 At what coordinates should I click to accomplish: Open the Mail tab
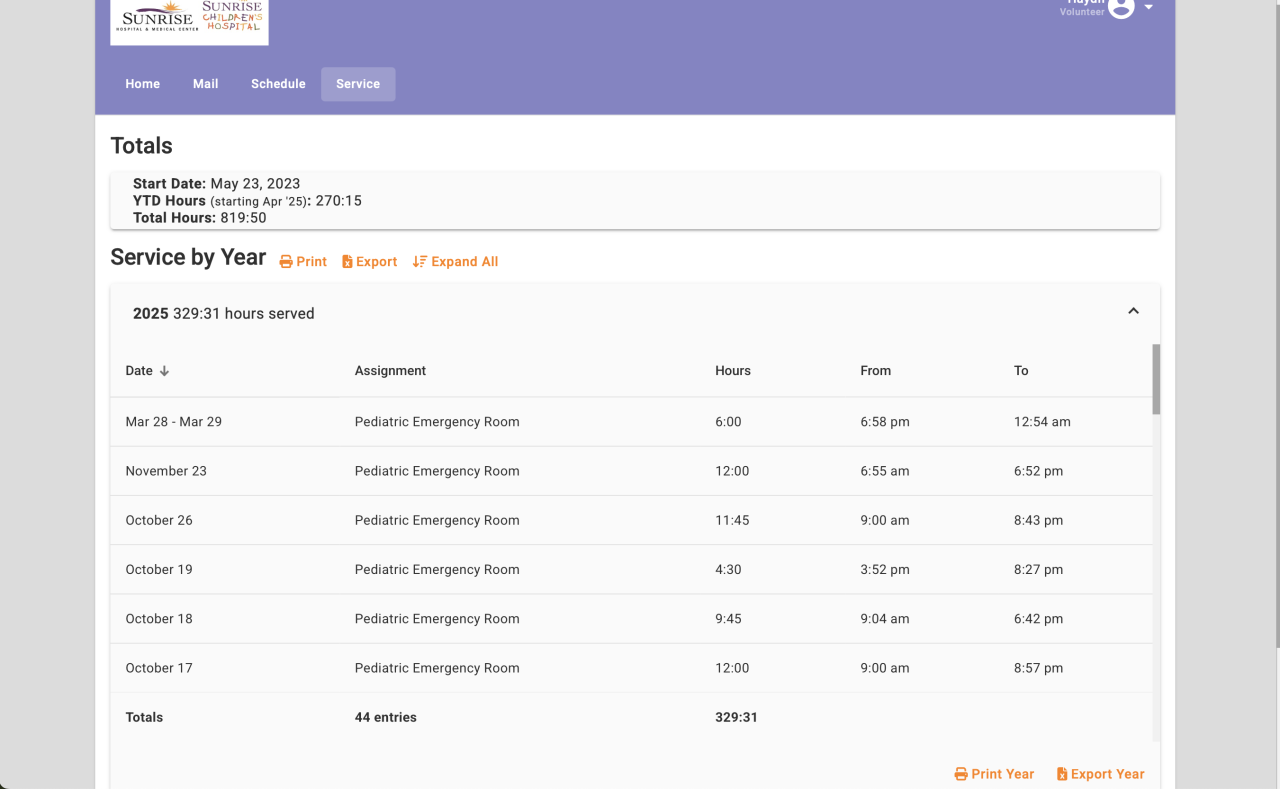pyautogui.click(x=206, y=84)
